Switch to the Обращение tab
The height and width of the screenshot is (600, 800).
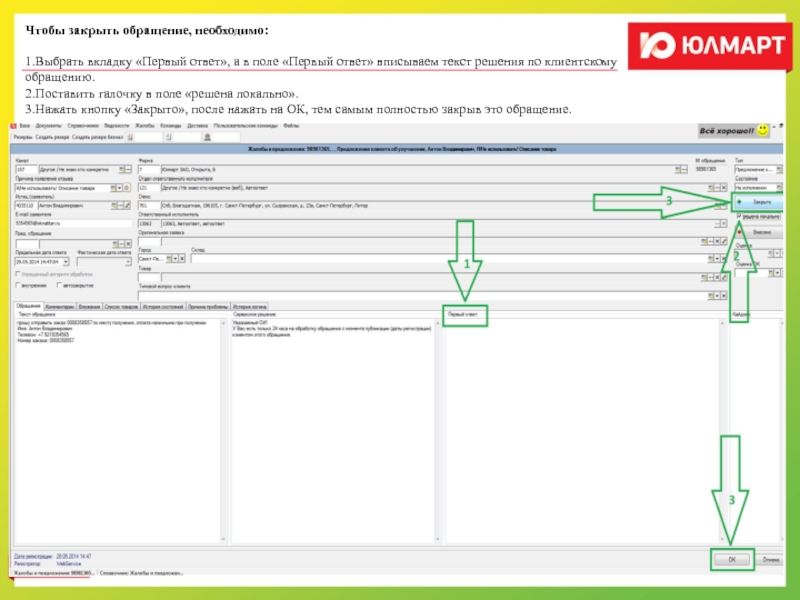pyautogui.click(x=29, y=306)
